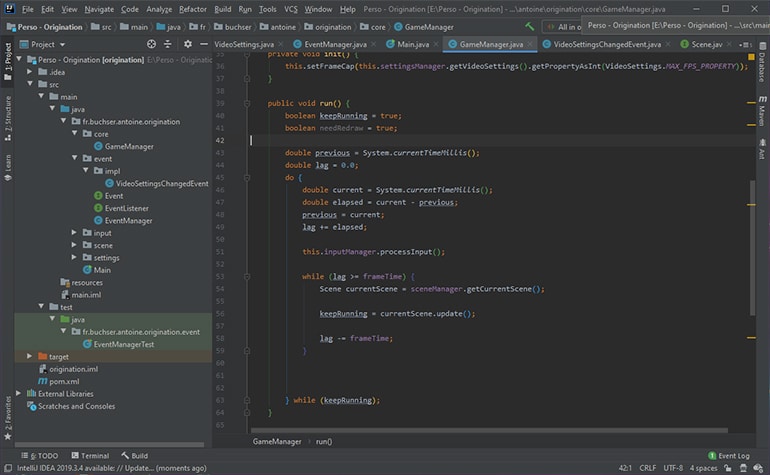Open Project panel settings gear
The height and width of the screenshot is (475, 770).
(x=188, y=44)
